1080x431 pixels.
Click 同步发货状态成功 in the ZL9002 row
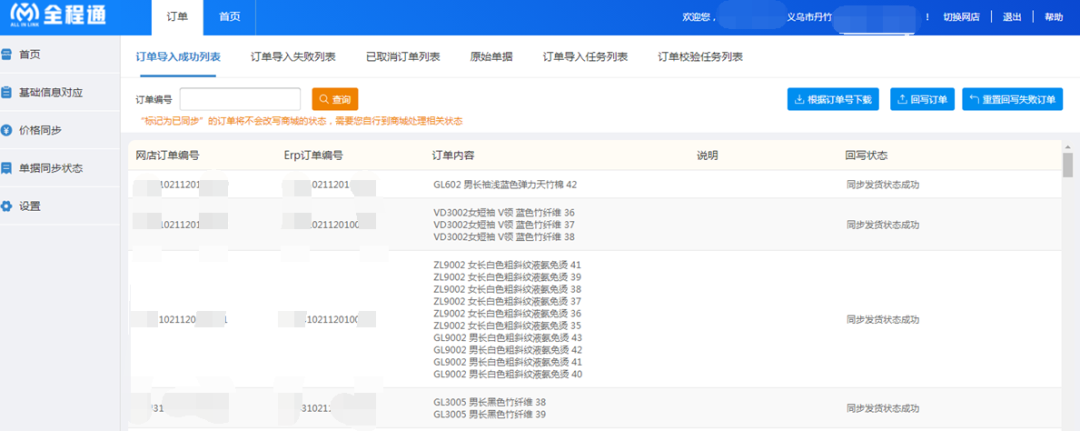(x=882, y=319)
